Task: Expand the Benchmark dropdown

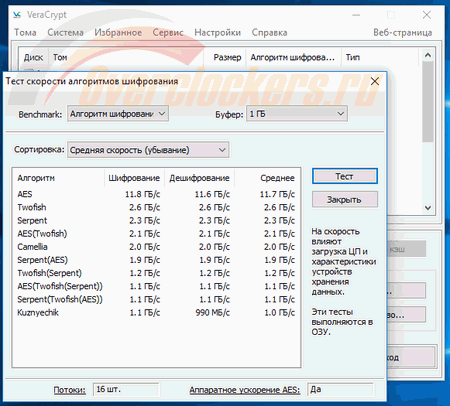Action: coord(118,114)
